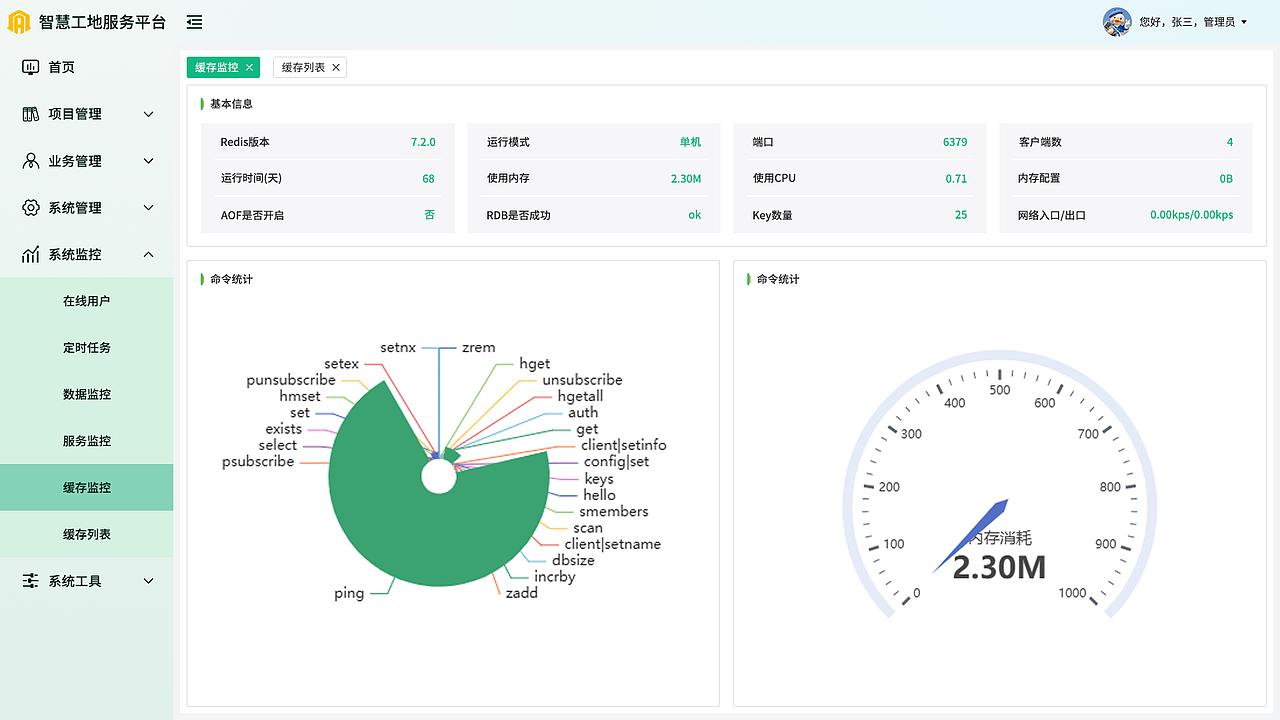1280x720 pixels.
Task: Click the dbsize label in chart
Action: click(573, 560)
